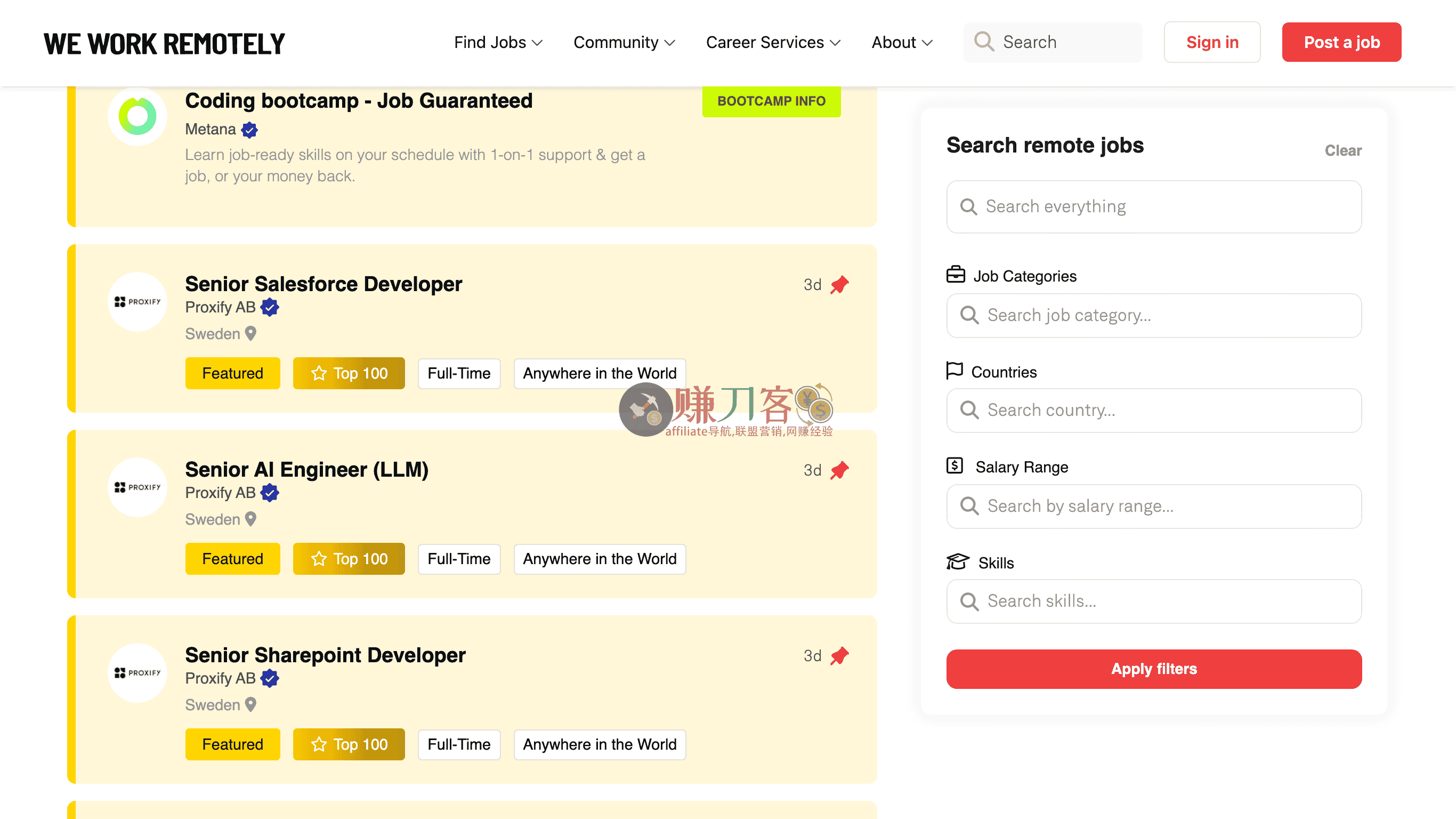Click Top 100 badge on Senior Sharepoint Developer
This screenshot has width=1456, height=819.
349,744
